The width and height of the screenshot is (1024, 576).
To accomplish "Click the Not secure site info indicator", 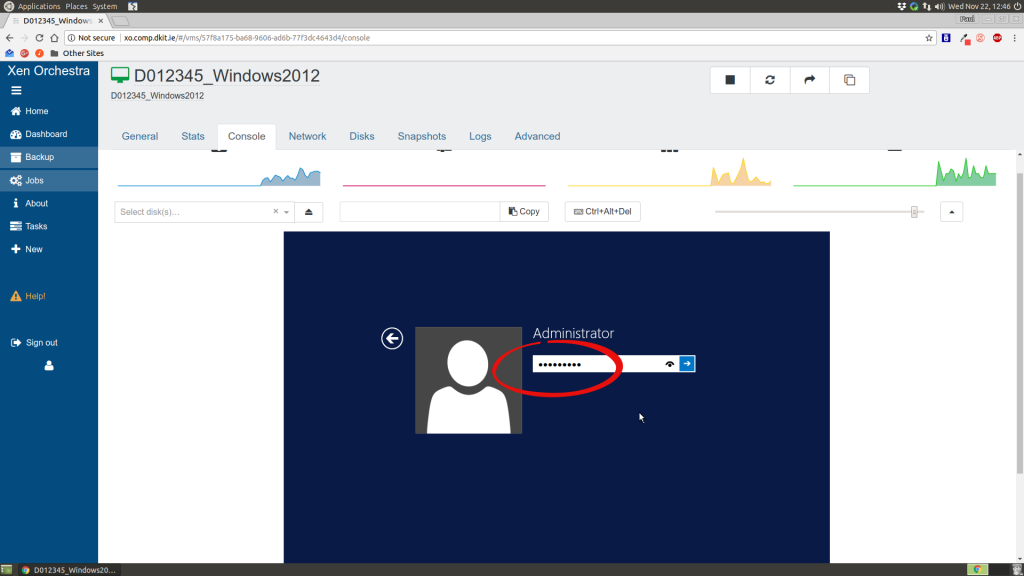I will pos(91,38).
